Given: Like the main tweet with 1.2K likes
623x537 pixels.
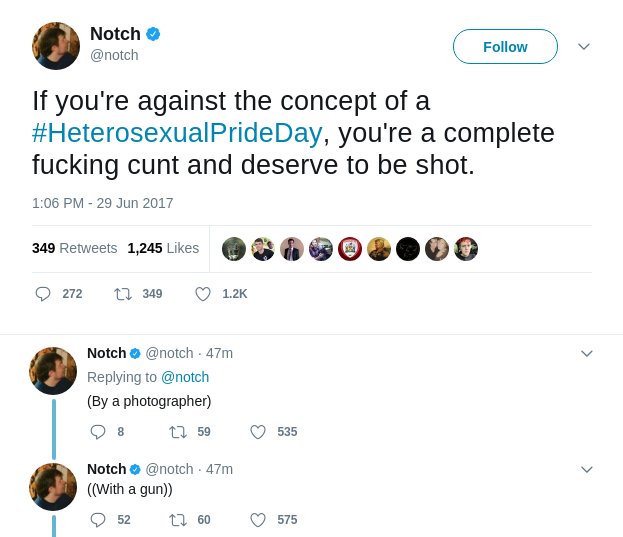Looking at the screenshot, I should tap(203, 294).
